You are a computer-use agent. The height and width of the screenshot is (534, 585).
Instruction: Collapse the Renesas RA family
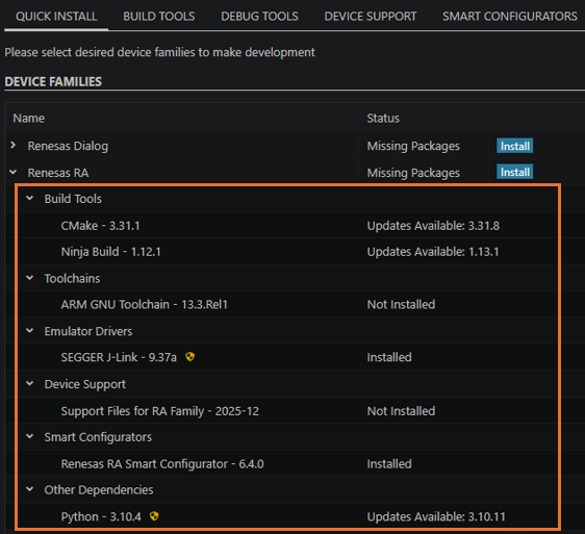pos(13,172)
